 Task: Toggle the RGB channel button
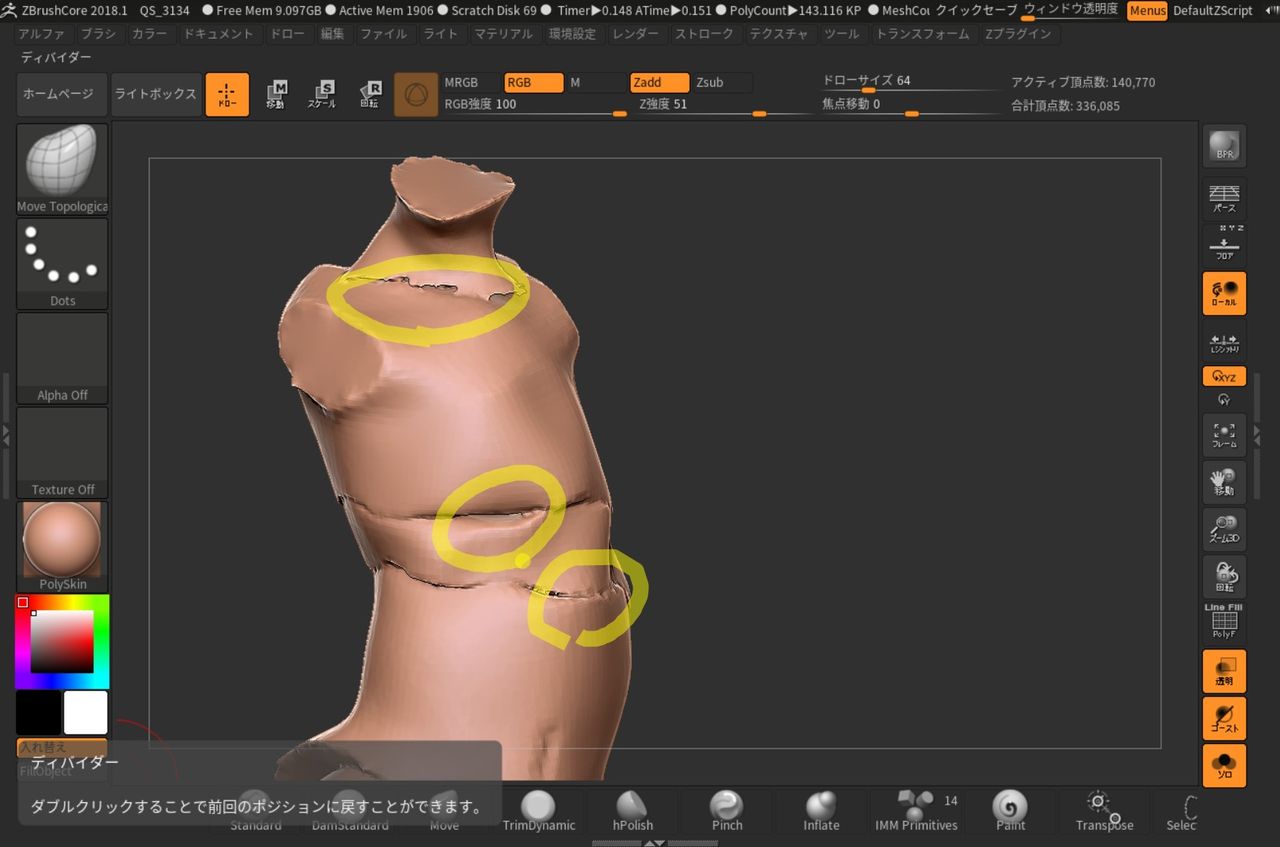[533, 82]
